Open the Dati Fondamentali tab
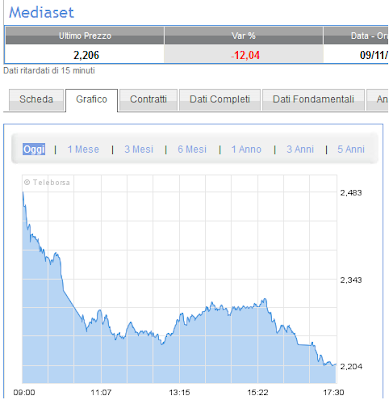This screenshot has width=389, height=400. (313, 100)
